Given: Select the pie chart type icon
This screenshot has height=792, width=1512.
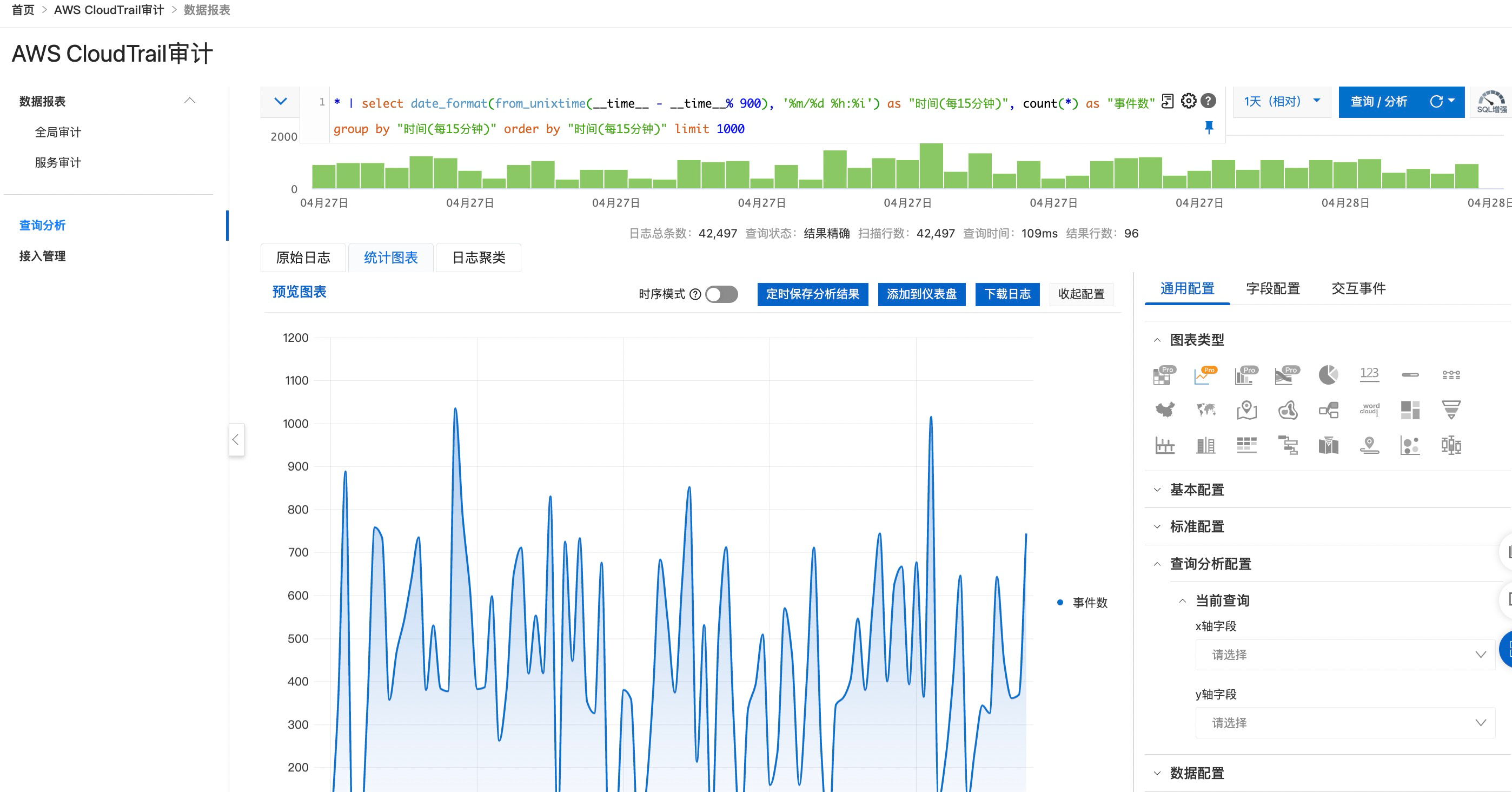Looking at the screenshot, I should pos(1328,374).
